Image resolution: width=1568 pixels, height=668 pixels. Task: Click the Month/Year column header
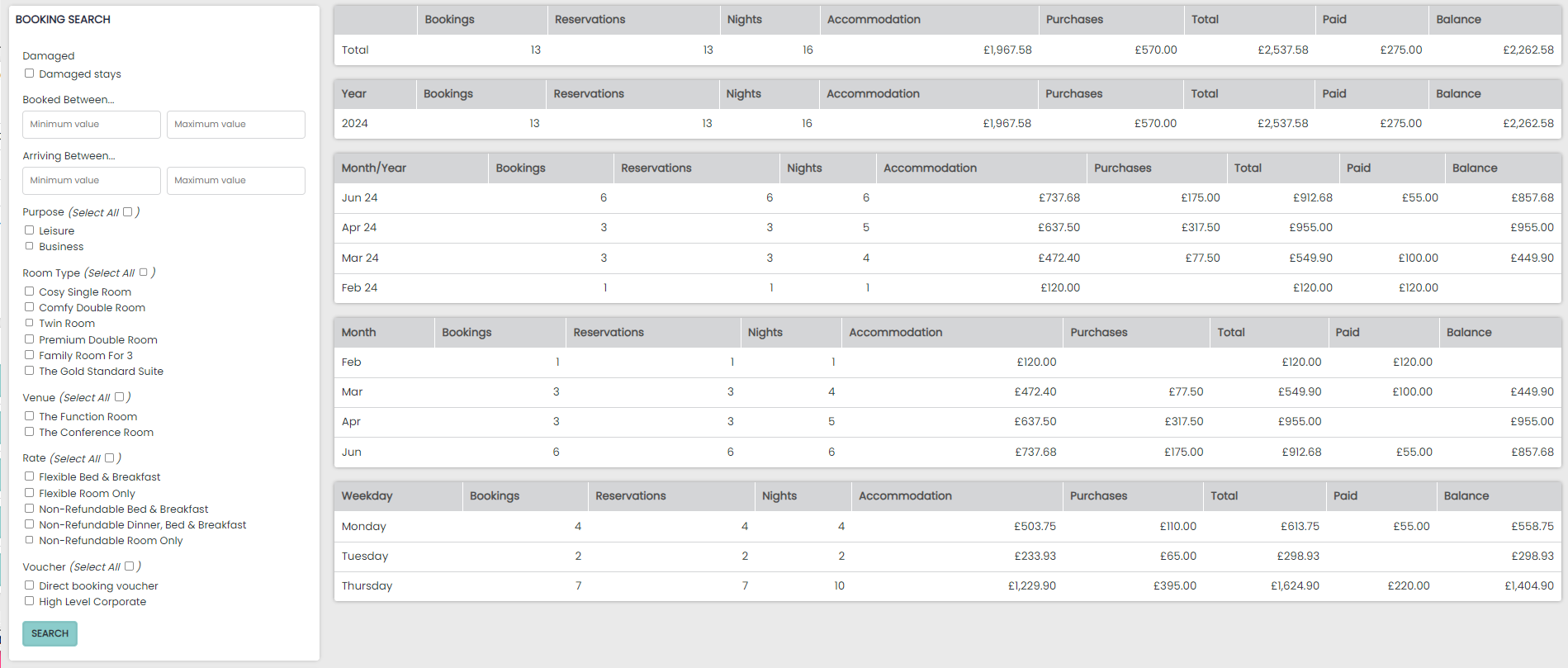pyautogui.click(x=374, y=168)
